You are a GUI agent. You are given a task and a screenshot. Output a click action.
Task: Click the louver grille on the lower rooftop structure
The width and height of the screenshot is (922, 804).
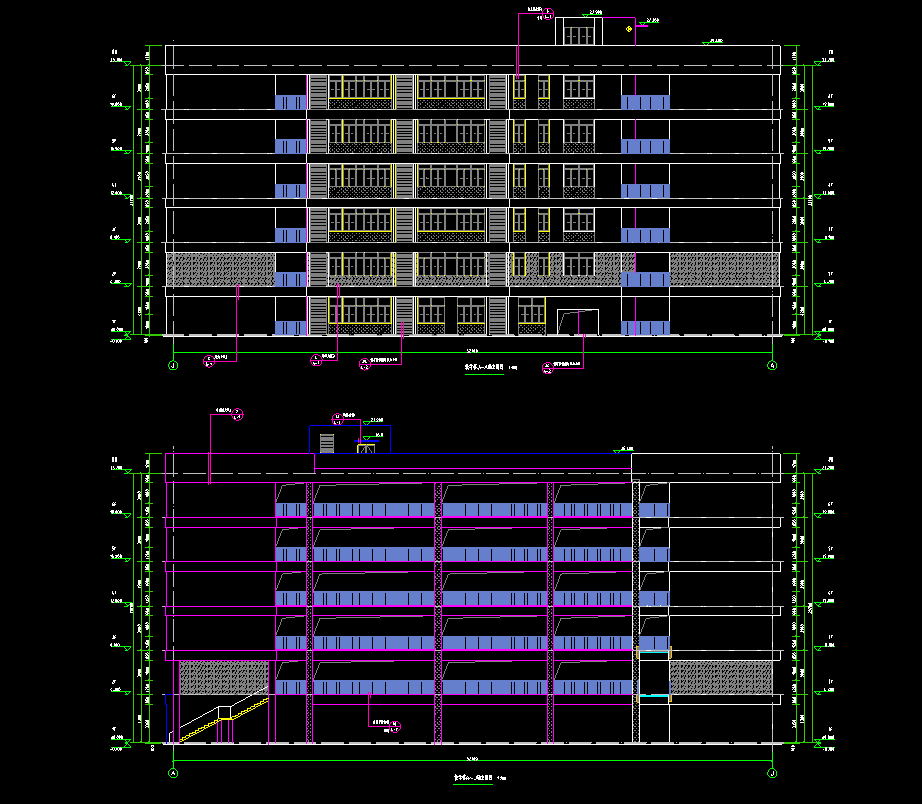[327, 442]
